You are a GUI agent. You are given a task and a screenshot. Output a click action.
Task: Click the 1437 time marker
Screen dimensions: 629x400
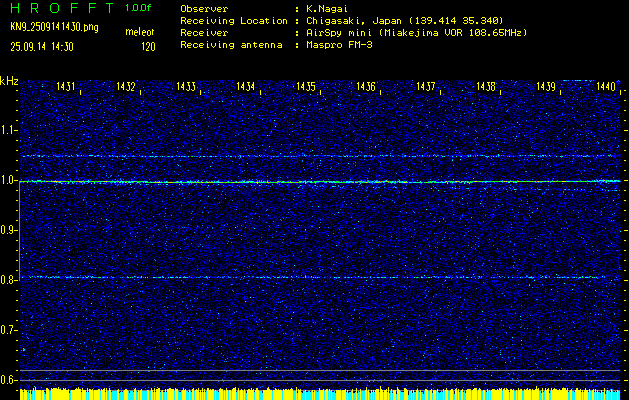tap(426, 86)
